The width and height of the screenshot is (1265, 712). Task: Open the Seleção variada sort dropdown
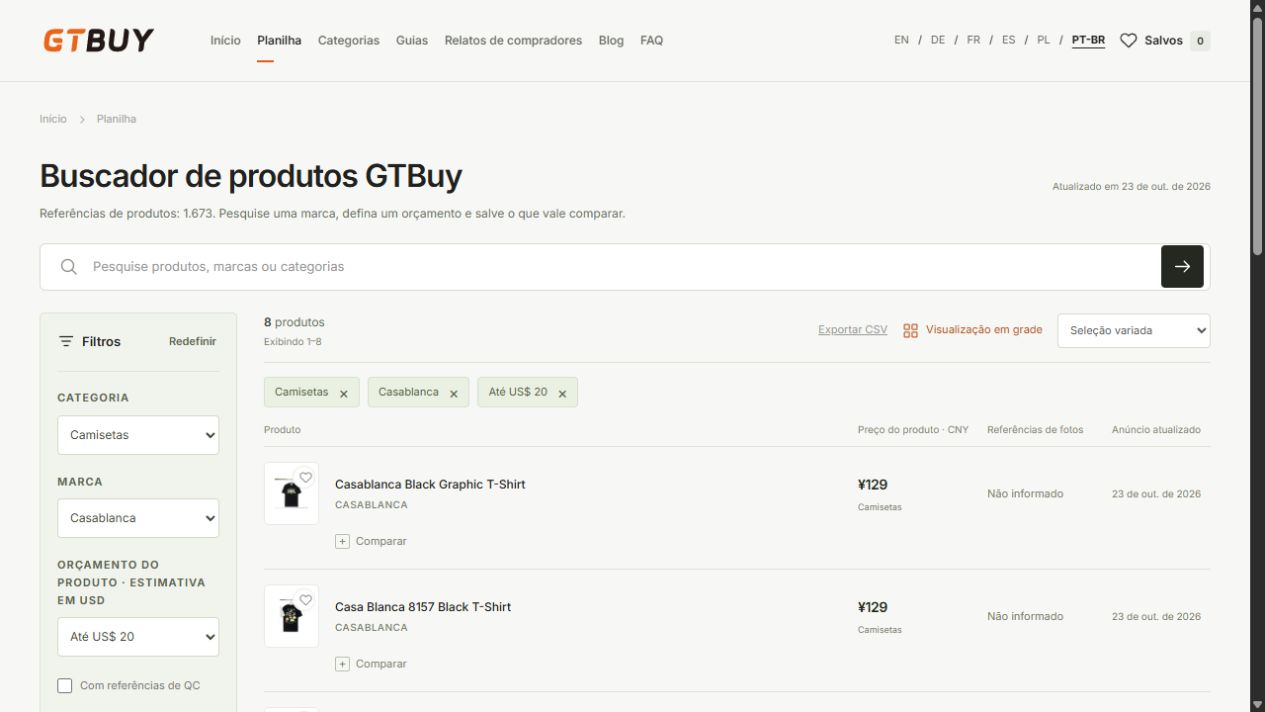(x=1134, y=331)
